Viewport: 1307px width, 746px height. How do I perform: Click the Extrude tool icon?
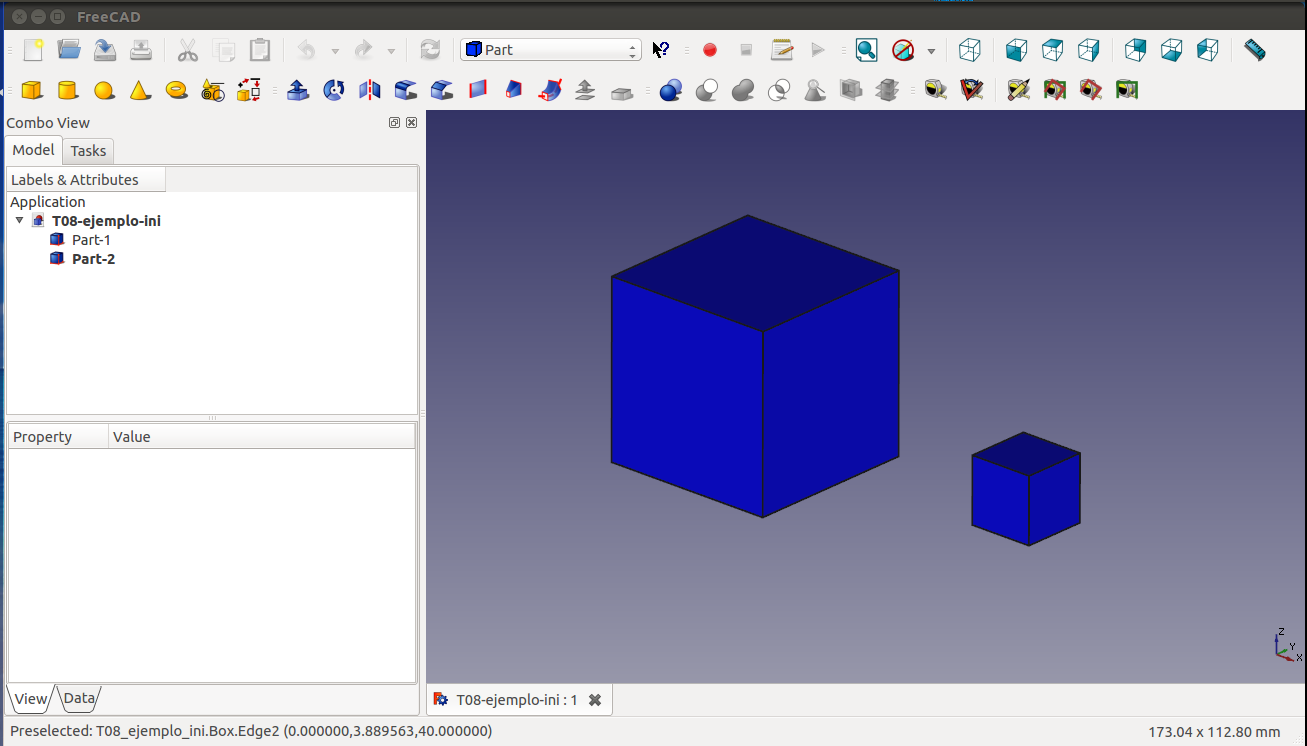coord(297,91)
